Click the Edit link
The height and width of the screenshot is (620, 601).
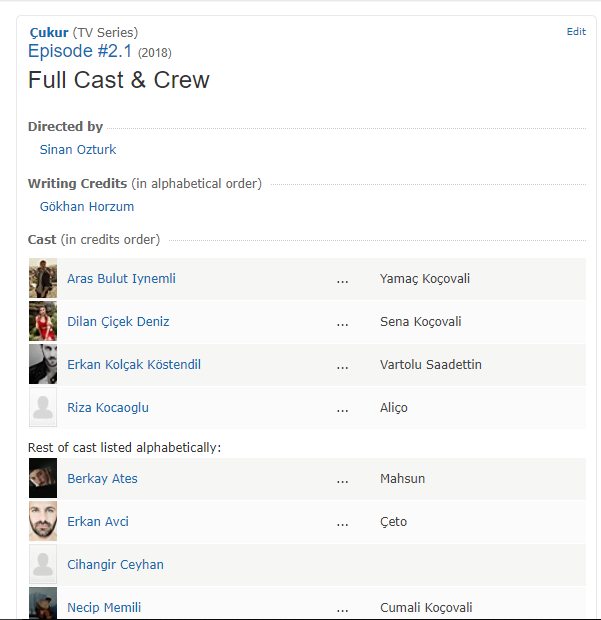(x=576, y=32)
